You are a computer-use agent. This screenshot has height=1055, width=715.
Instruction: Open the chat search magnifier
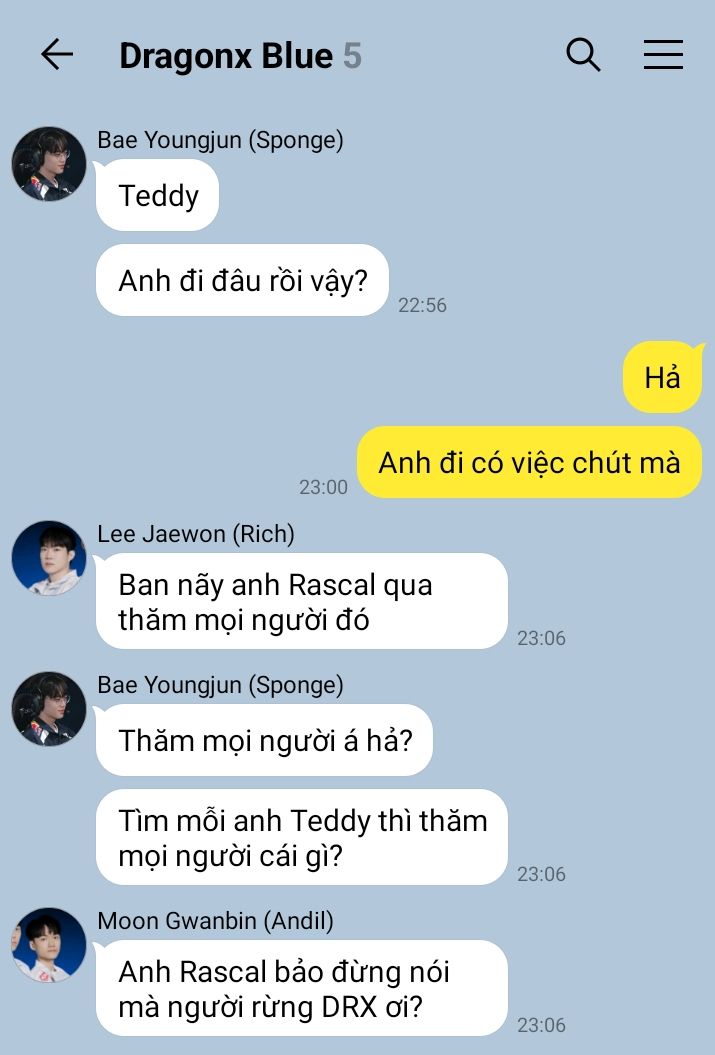pos(583,54)
